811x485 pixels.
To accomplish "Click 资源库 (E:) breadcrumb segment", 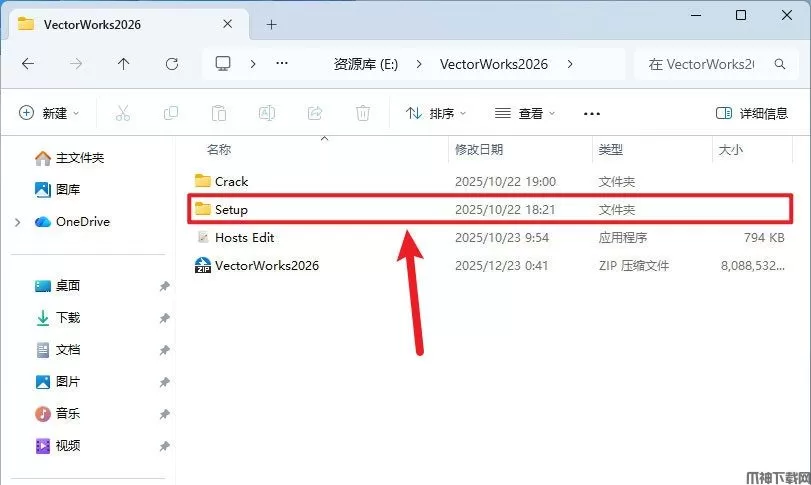I will coord(366,64).
